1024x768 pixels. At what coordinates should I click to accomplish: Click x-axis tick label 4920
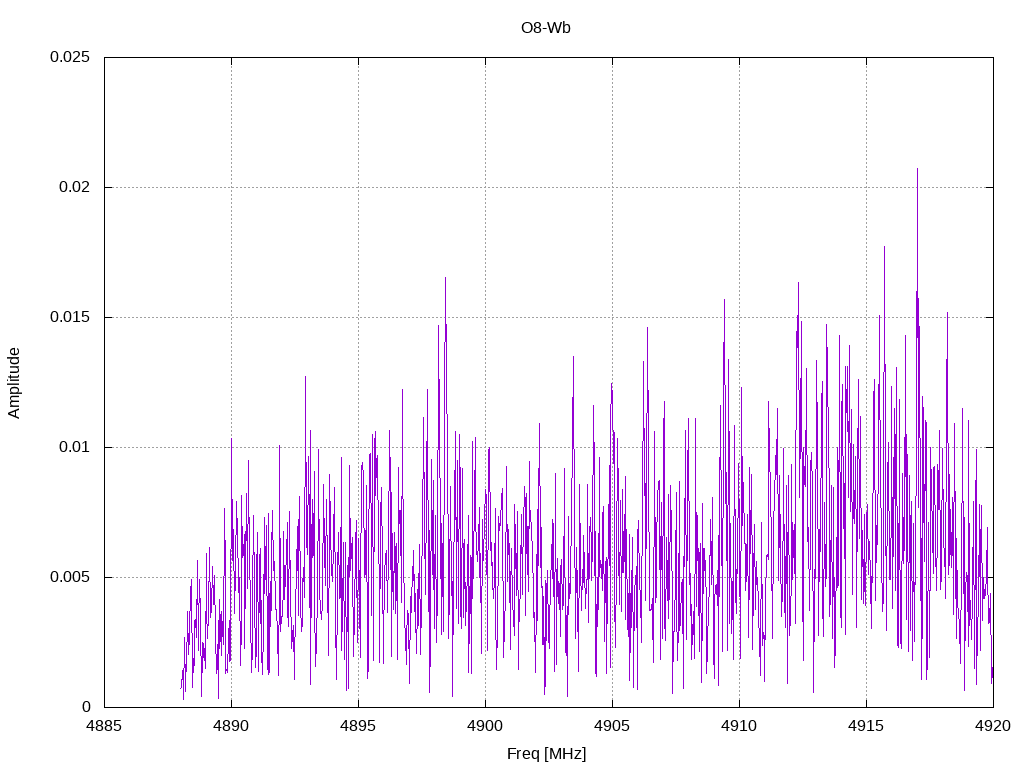point(993,726)
